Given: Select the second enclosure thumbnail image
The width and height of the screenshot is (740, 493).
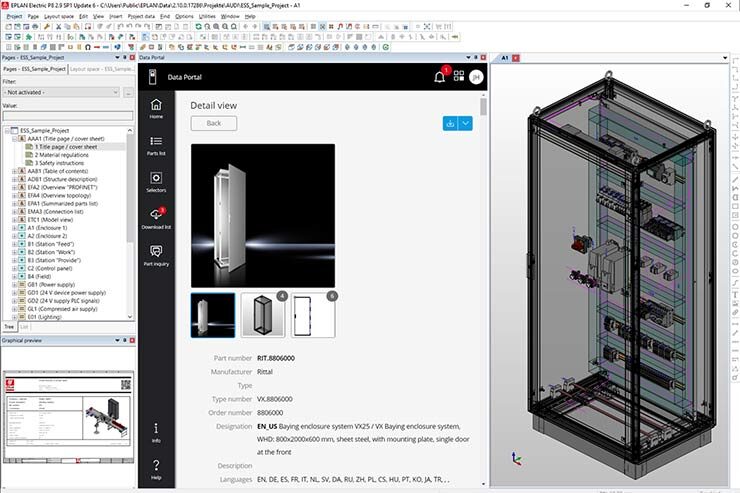Looking at the screenshot, I should pos(263,315).
